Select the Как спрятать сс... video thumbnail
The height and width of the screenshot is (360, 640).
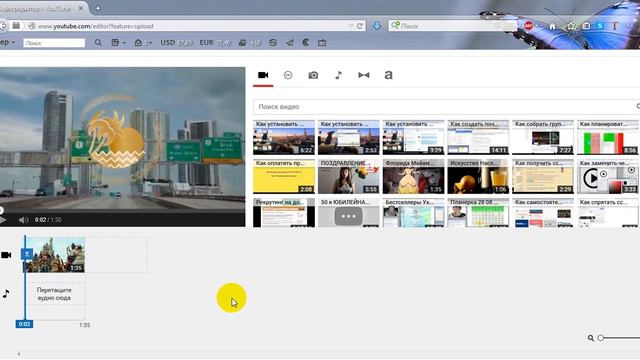(608, 213)
